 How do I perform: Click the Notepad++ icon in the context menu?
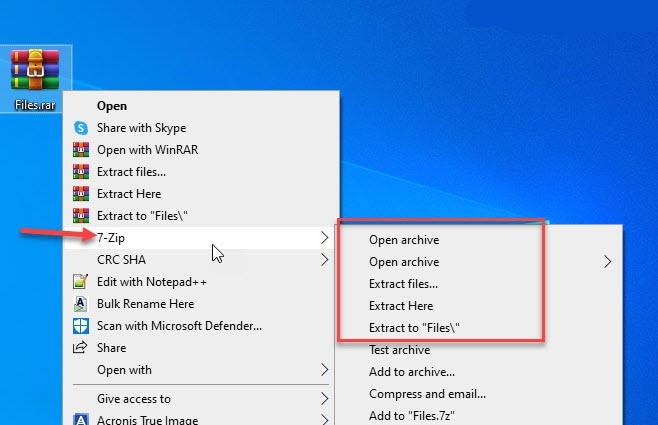pyautogui.click(x=81, y=282)
